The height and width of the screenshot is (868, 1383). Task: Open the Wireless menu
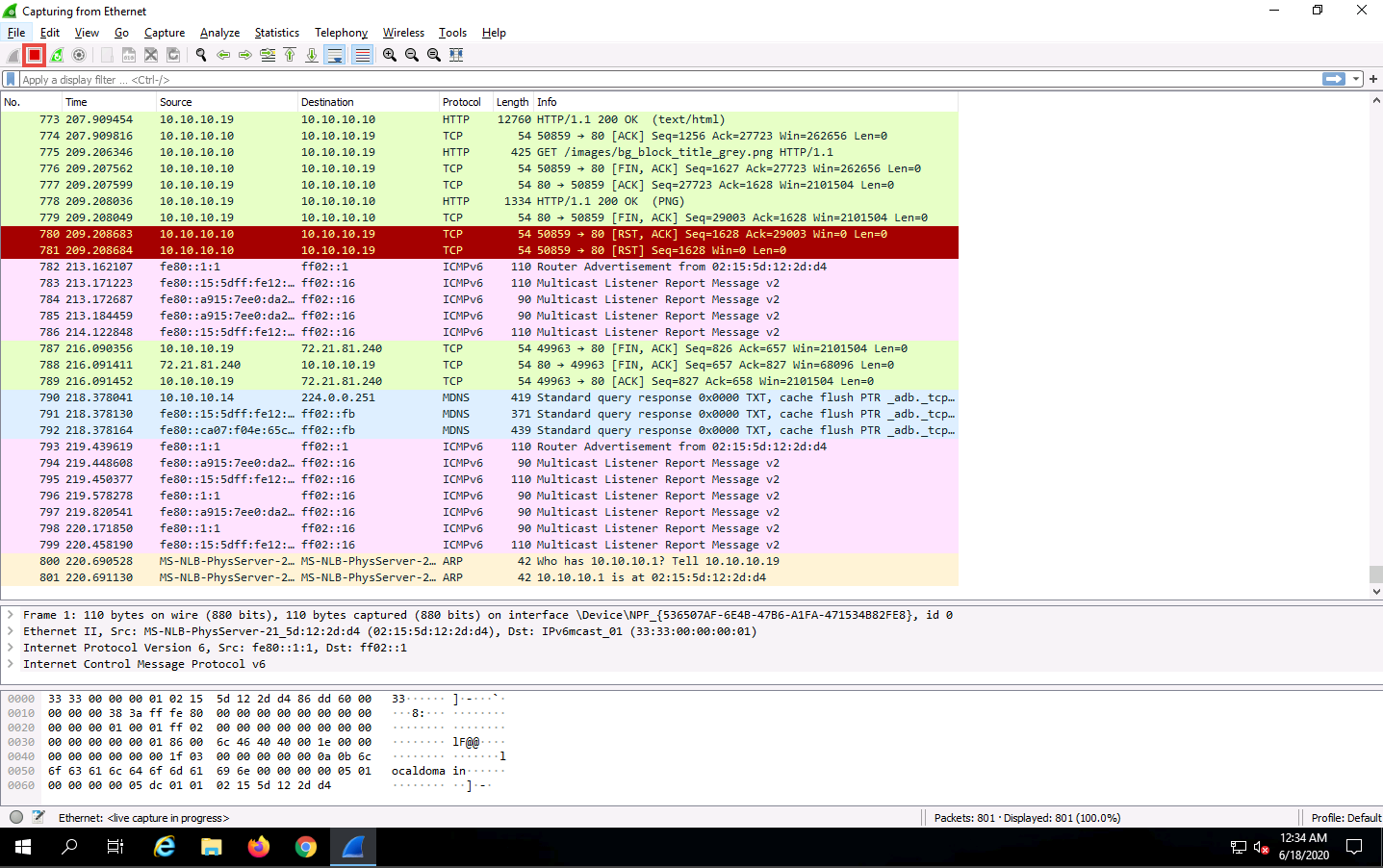(403, 33)
